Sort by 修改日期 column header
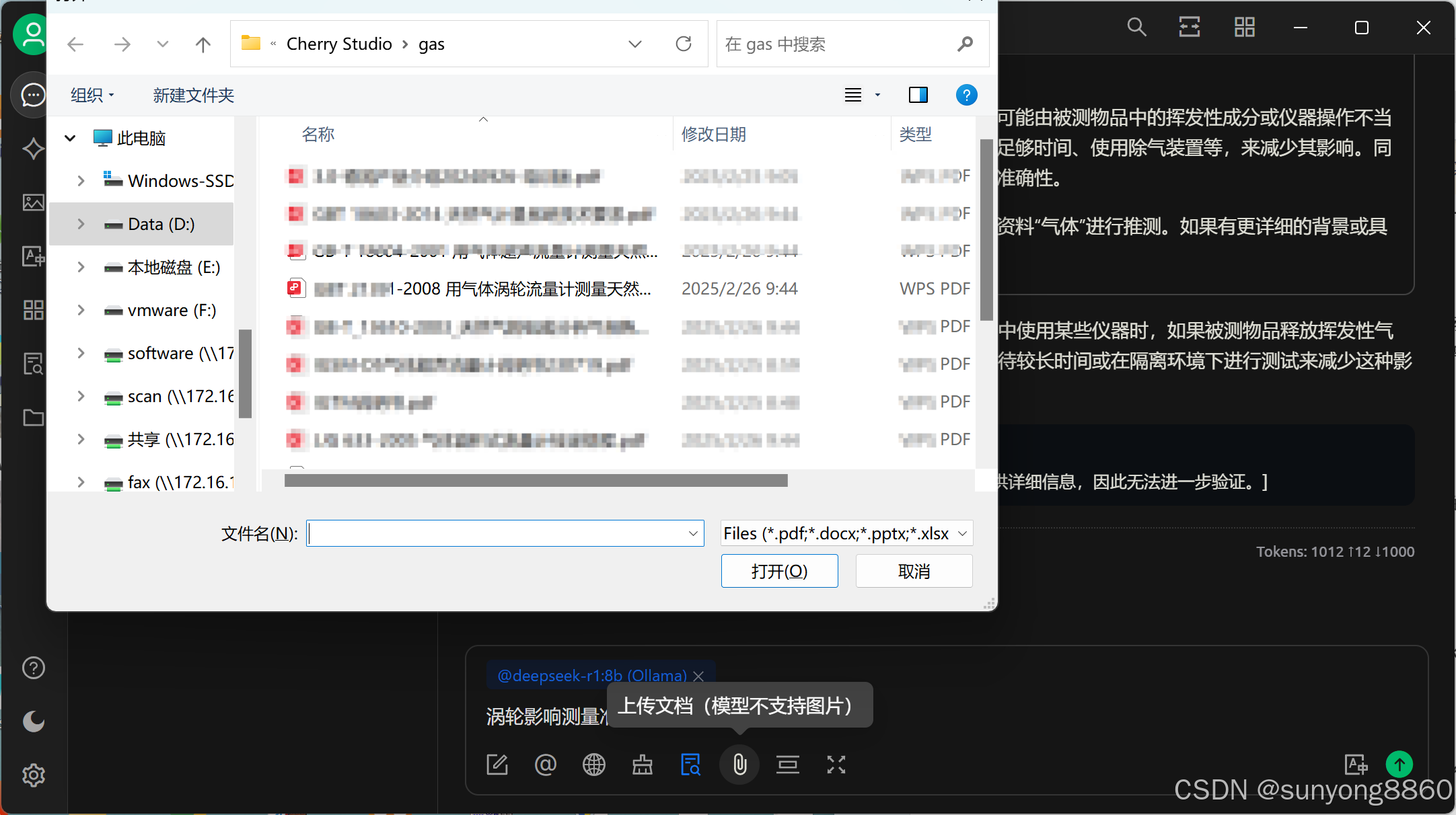1456x815 pixels. [713, 134]
